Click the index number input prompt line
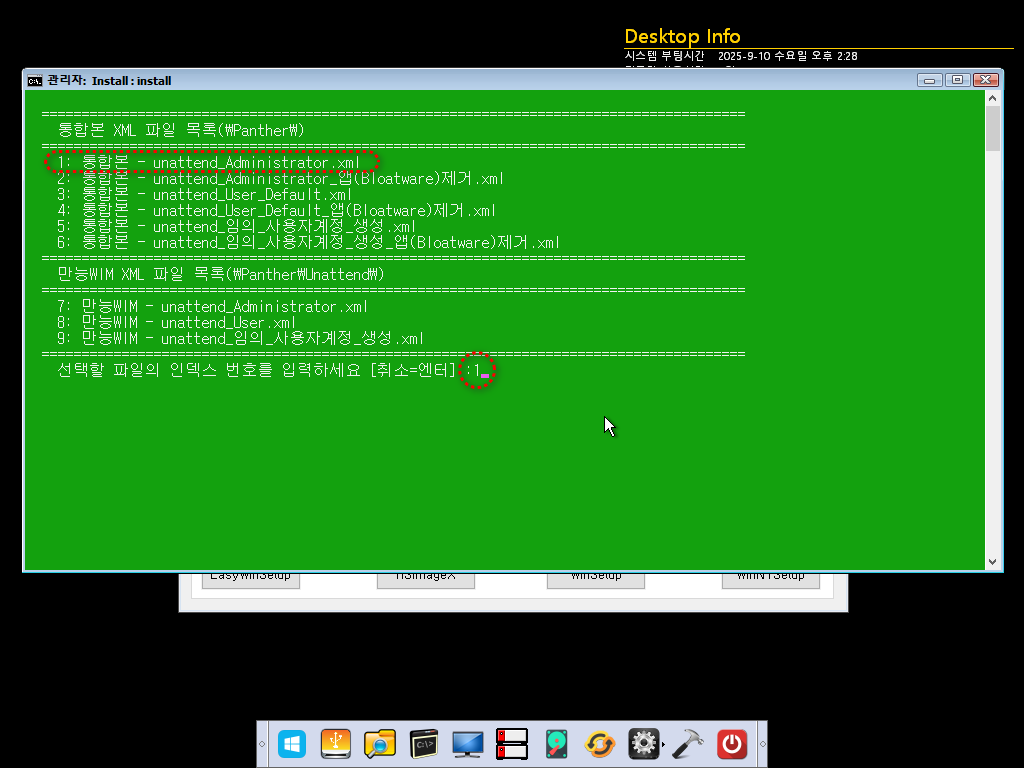 tap(269, 370)
